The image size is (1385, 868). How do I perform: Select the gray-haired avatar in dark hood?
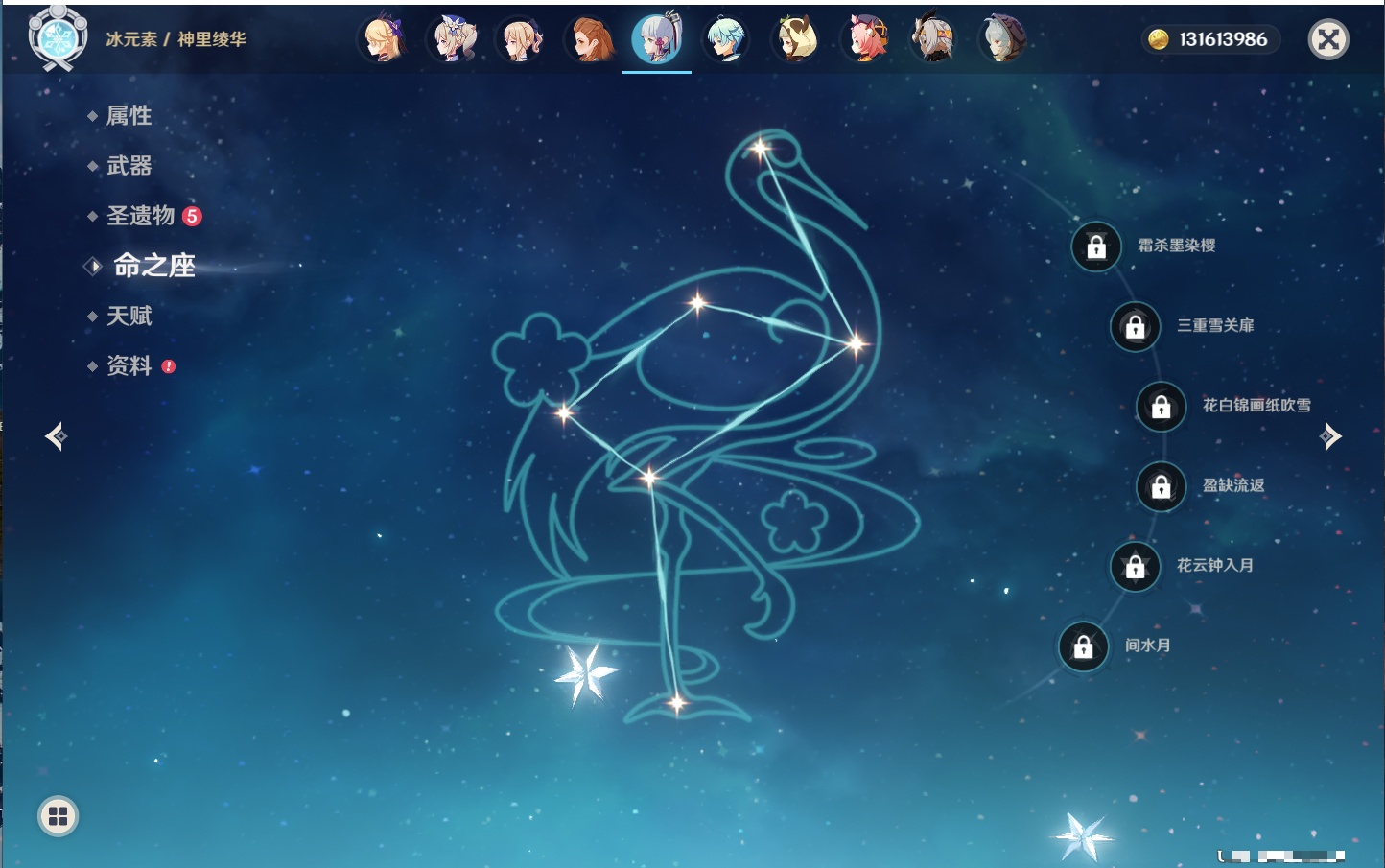[1002, 39]
